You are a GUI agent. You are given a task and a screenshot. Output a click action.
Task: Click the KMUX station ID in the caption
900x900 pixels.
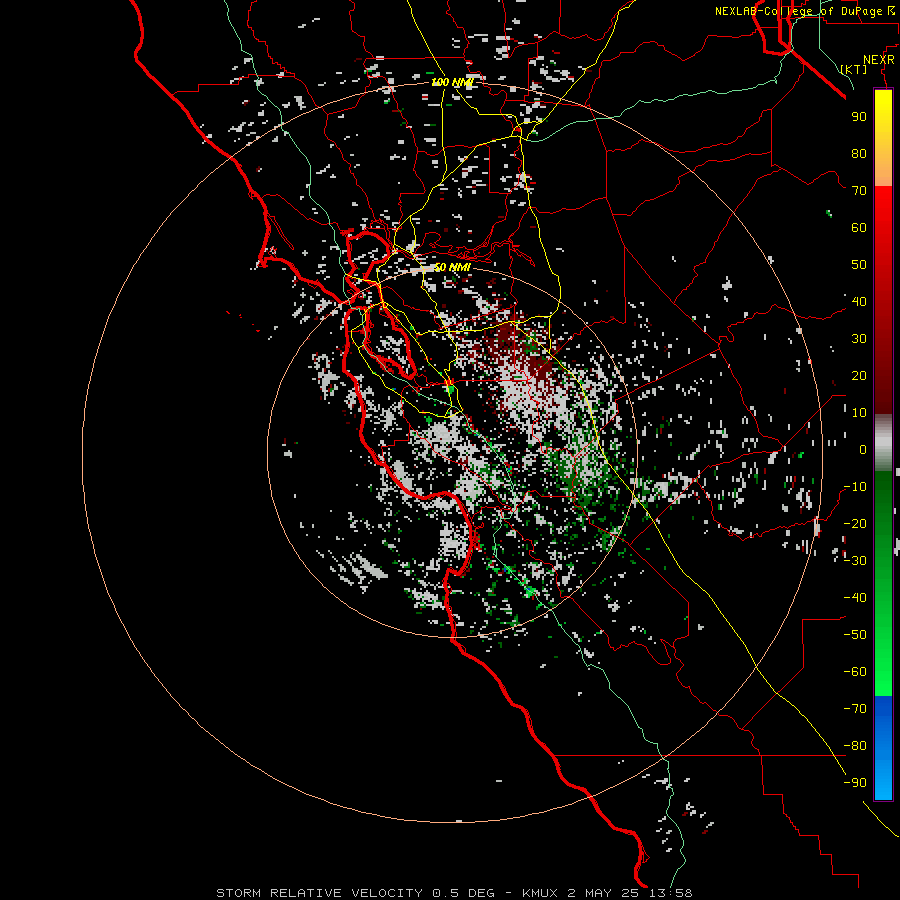(540, 893)
